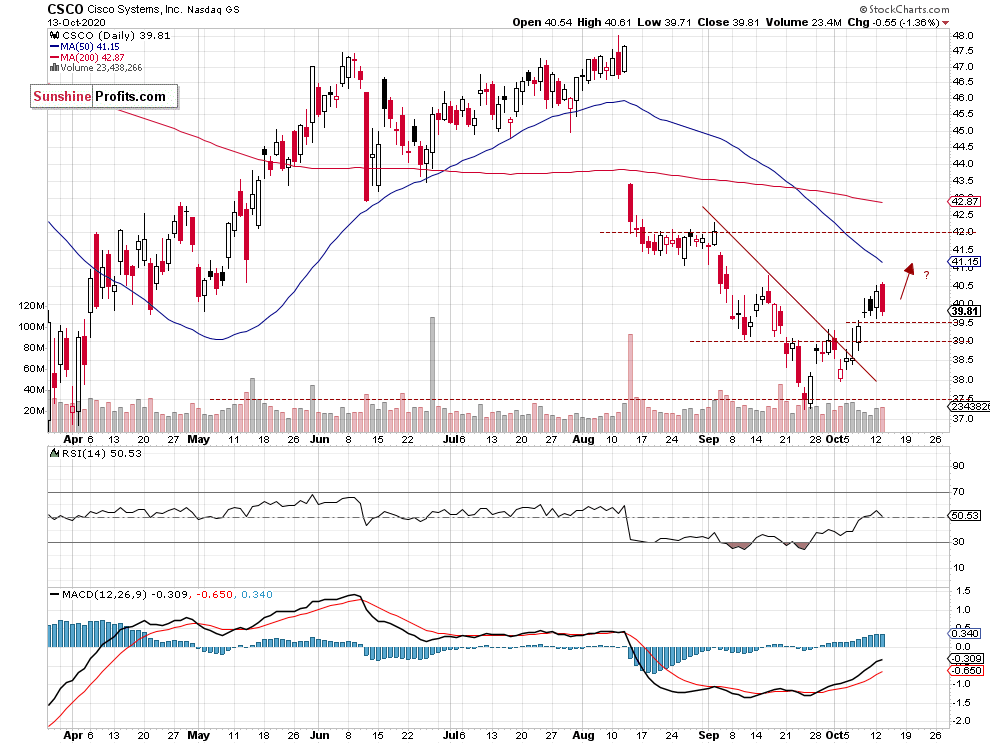This screenshot has width=990, height=744.
Task: Select the 45.0 label on the price axis
Action: [963, 131]
